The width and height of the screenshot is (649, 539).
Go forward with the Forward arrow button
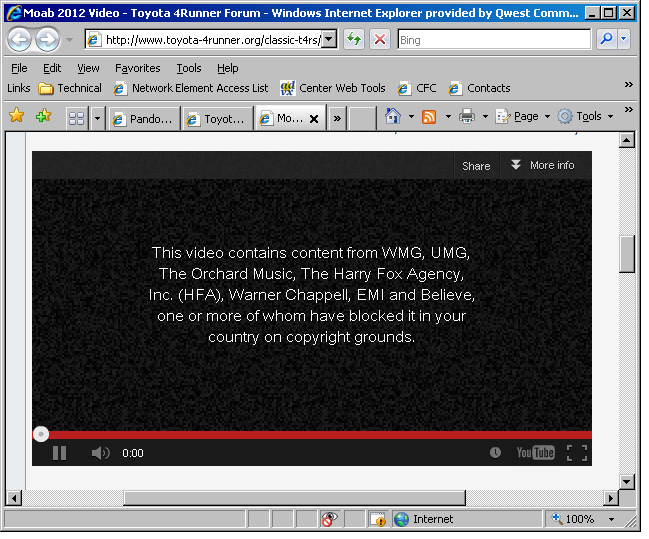(x=47, y=40)
